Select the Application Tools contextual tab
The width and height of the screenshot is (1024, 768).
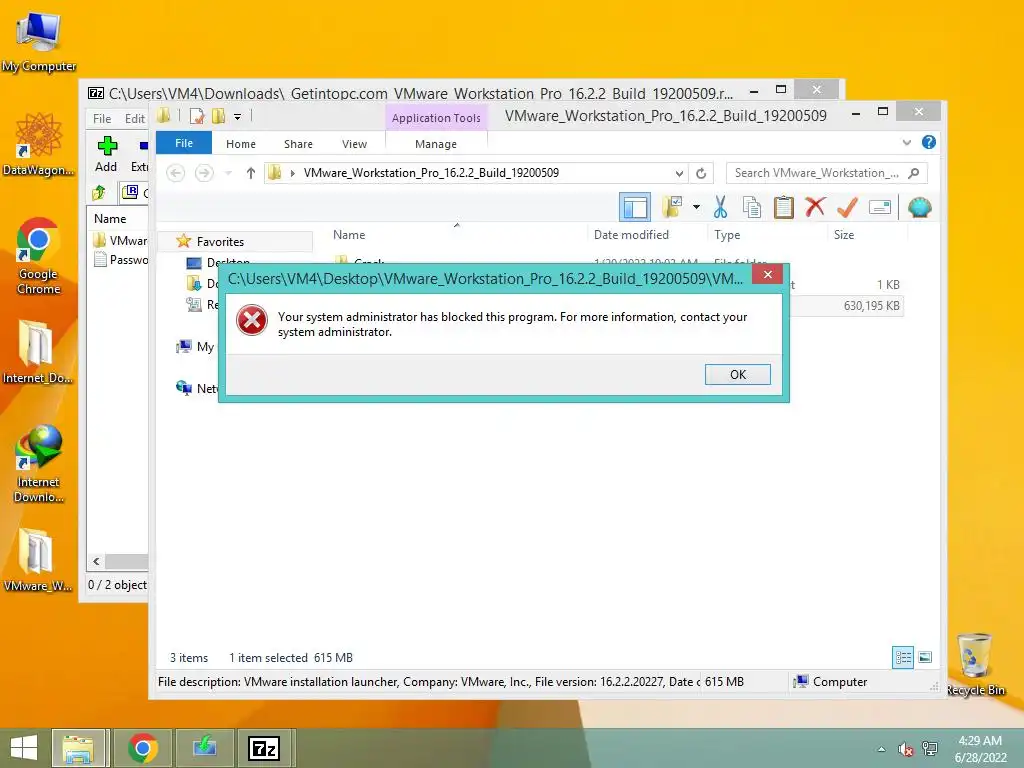pyautogui.click(x=436, y=118)
